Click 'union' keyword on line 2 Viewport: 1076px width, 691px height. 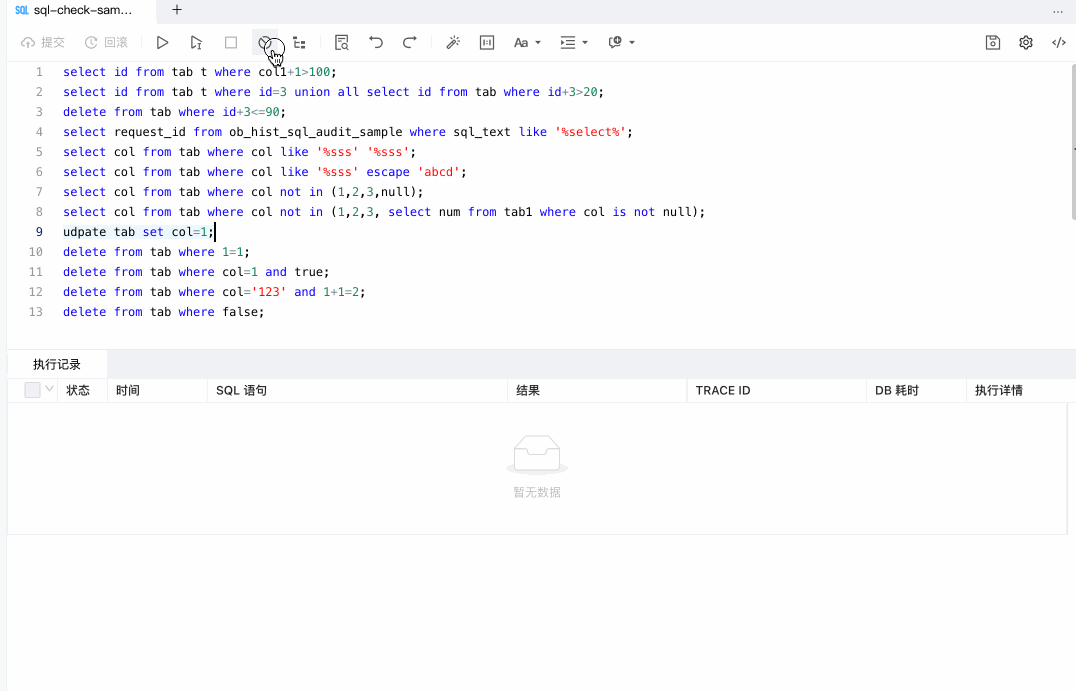click(312, 92)
